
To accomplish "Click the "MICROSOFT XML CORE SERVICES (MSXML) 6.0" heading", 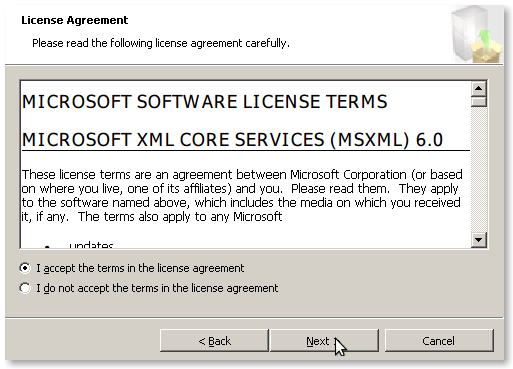I will (232, 140).
